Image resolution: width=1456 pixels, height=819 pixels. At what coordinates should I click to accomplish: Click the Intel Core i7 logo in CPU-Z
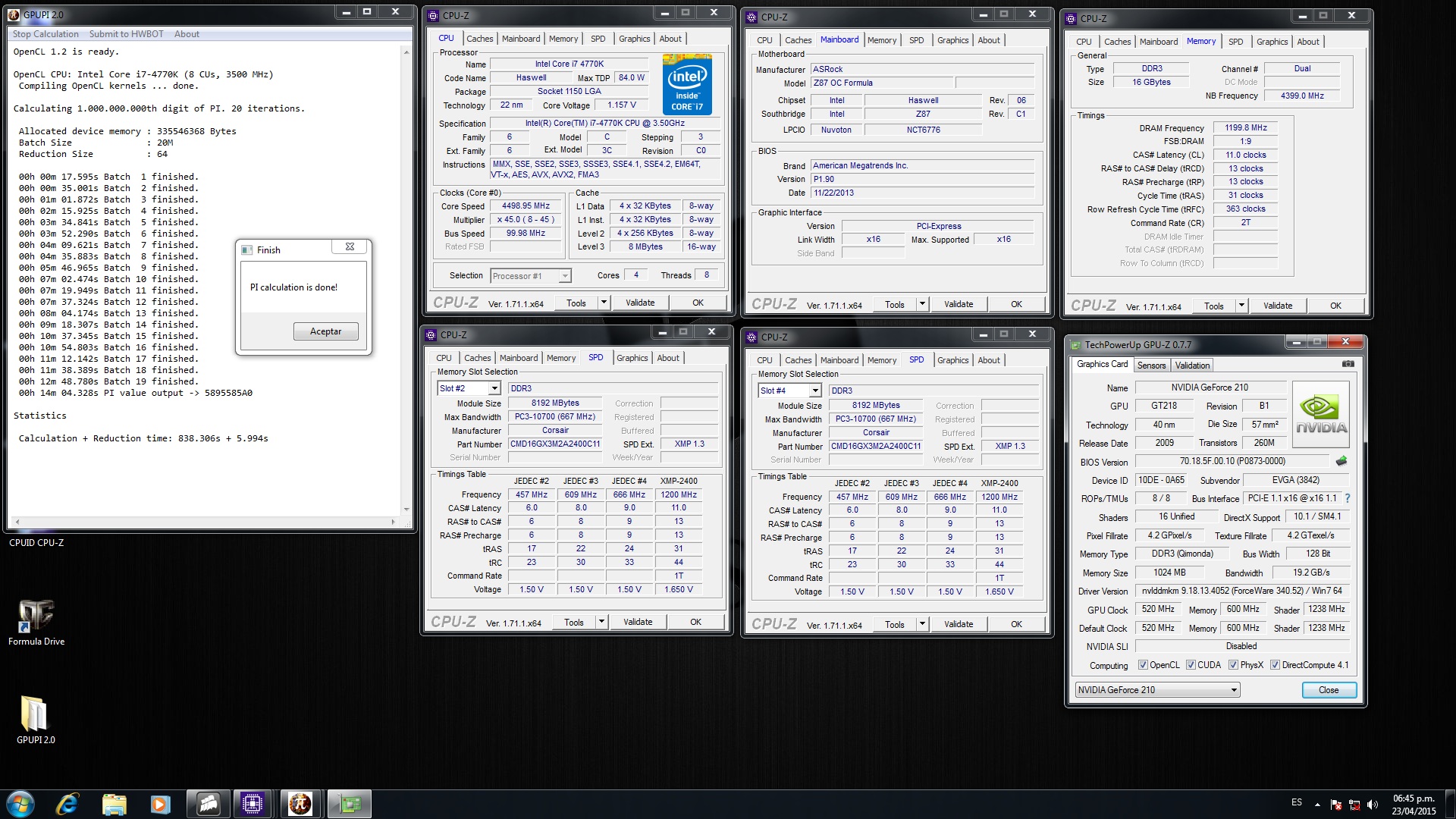point(687,83)
